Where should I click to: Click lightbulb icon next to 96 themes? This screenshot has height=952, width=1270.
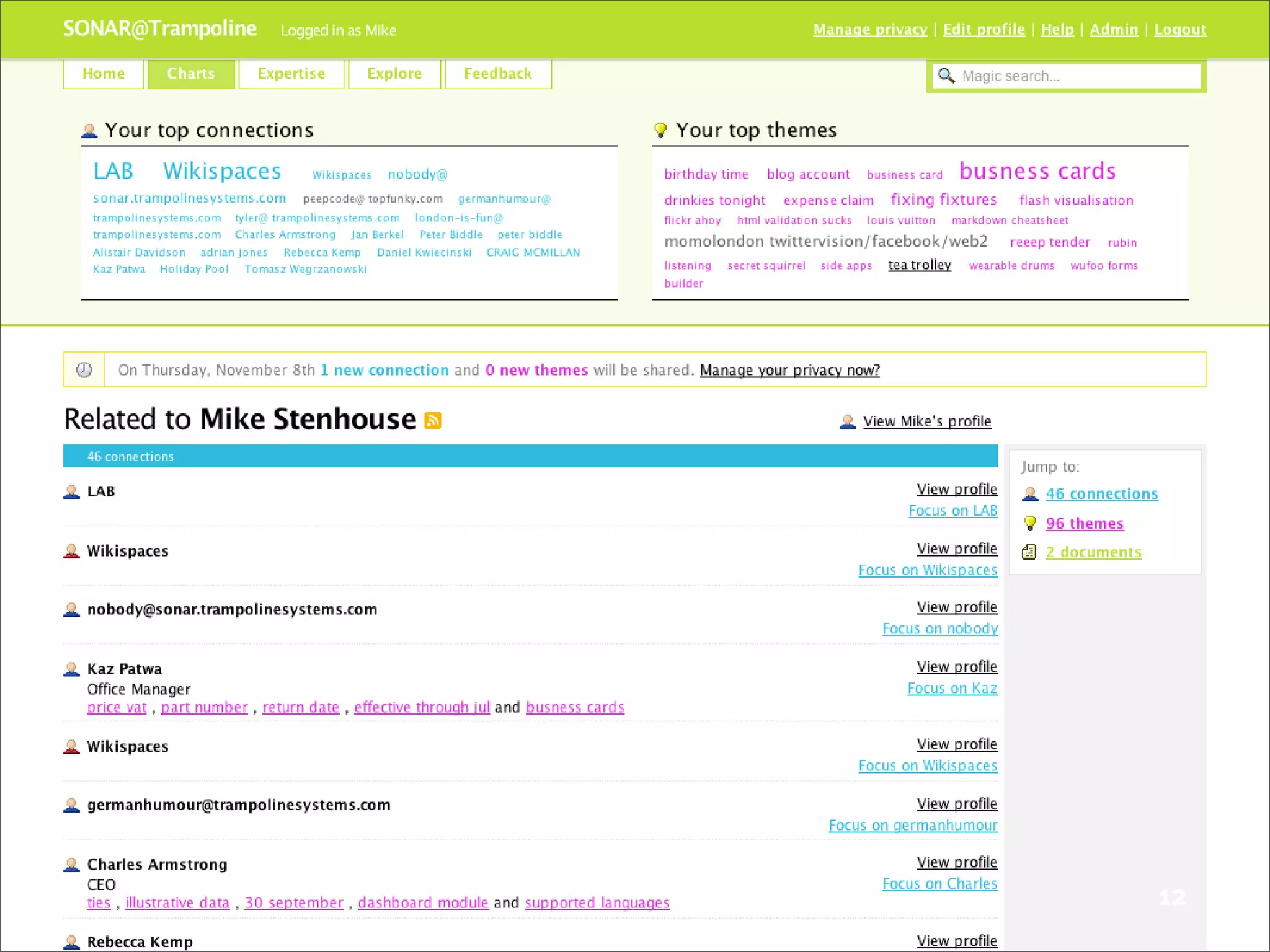(x=1030, y=523)
